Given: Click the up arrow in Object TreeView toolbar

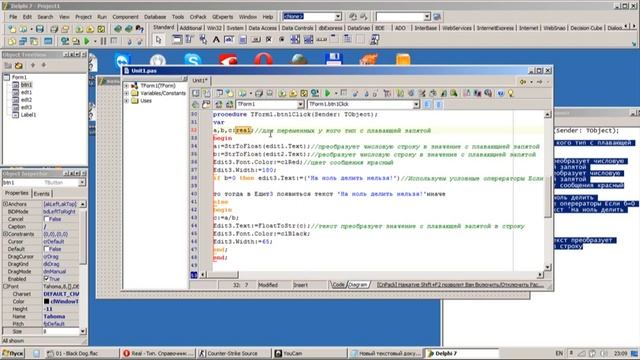Looking at the screenshot, I should (x=33, y=65).
